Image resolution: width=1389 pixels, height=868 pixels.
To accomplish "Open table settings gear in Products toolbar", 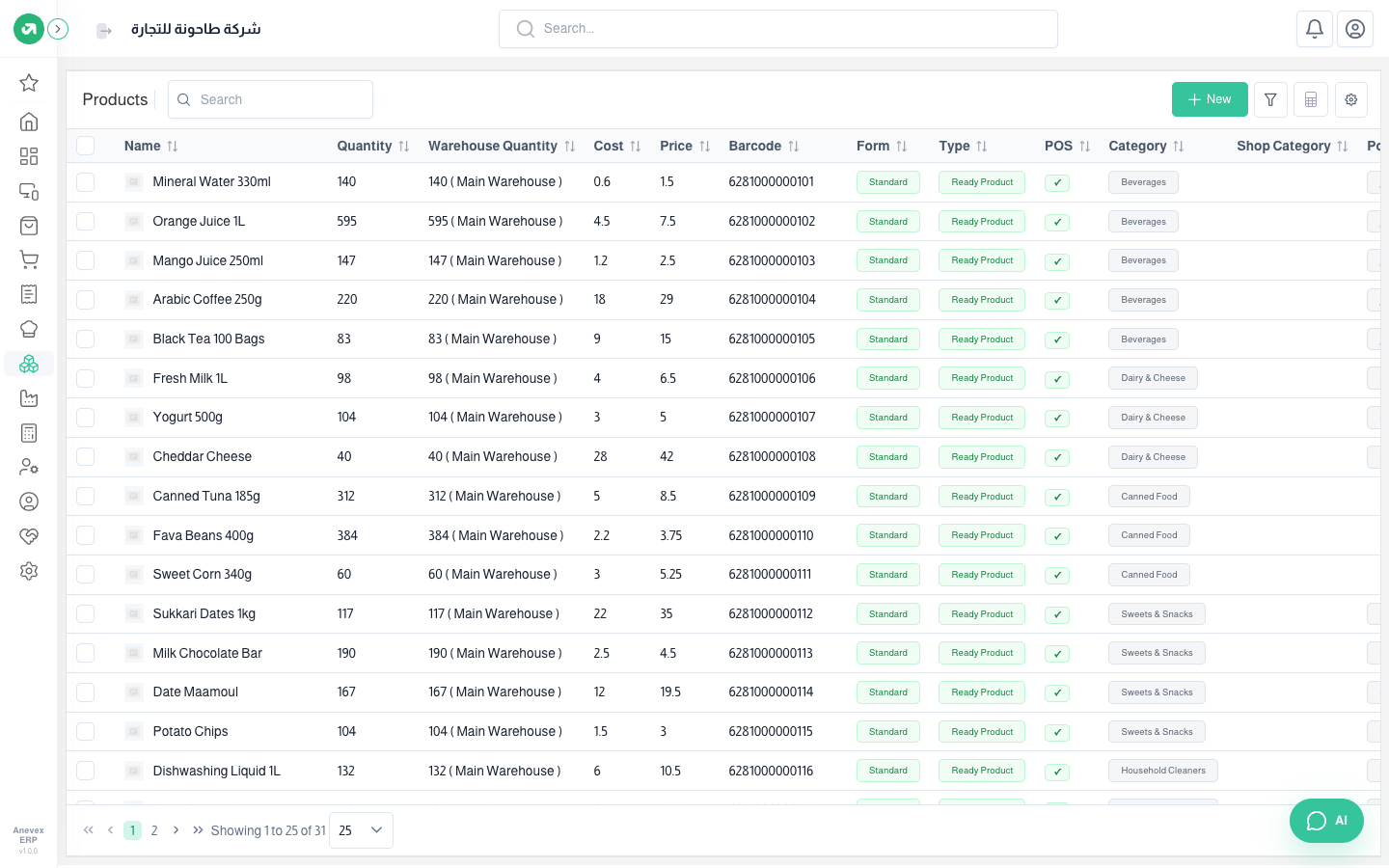I will (x=1351, y=99).
